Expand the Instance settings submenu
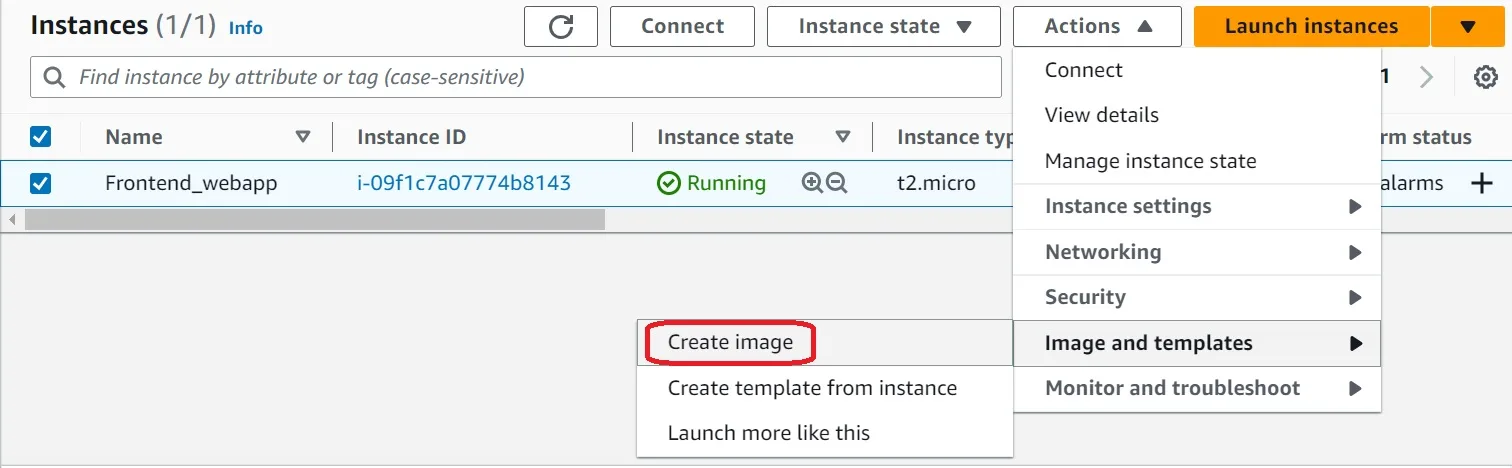The image size is (1512, 468). (1197, 206)
